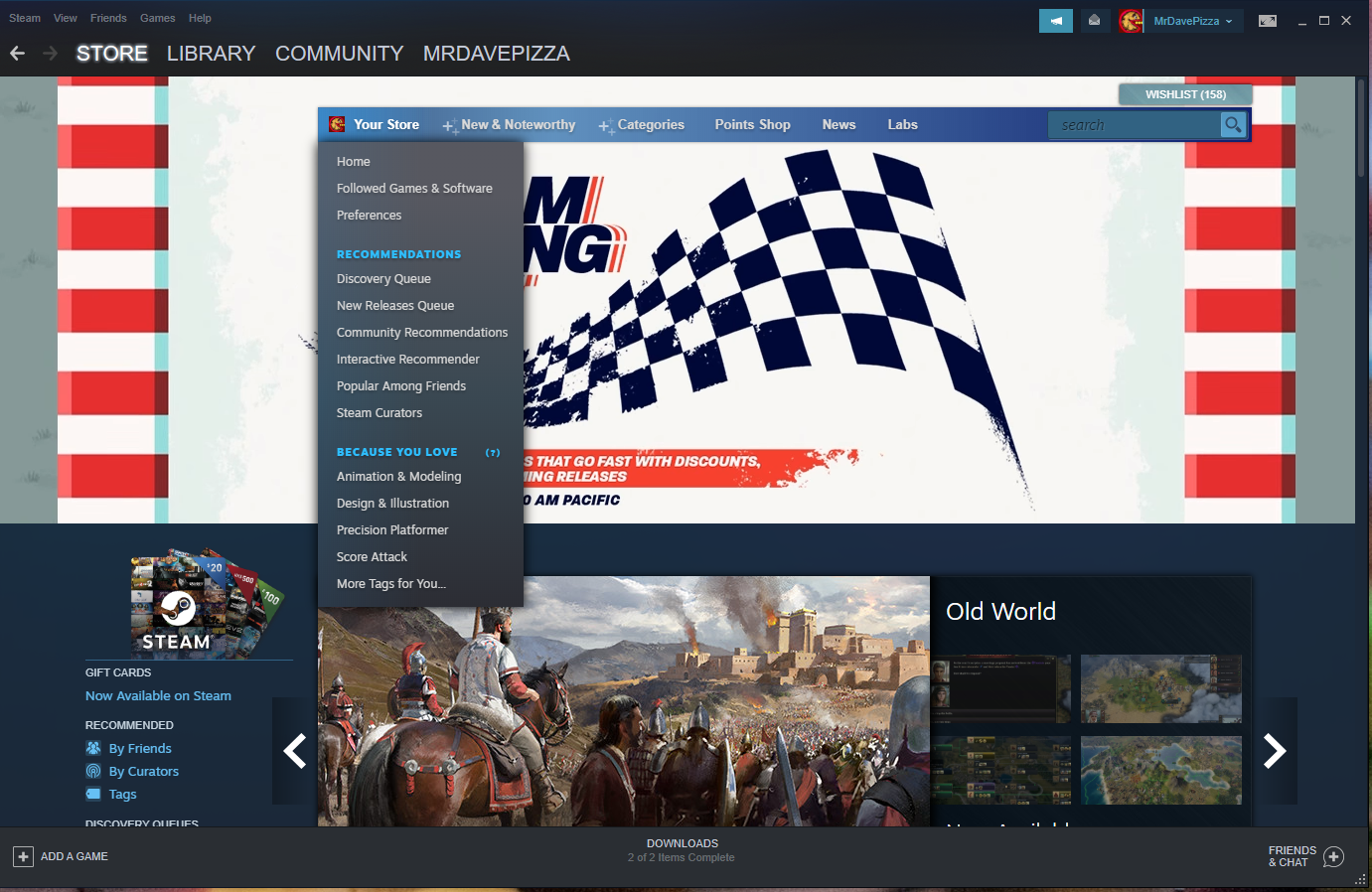Click the Tags label icon
1372x892 pixels.
(93, 794)
